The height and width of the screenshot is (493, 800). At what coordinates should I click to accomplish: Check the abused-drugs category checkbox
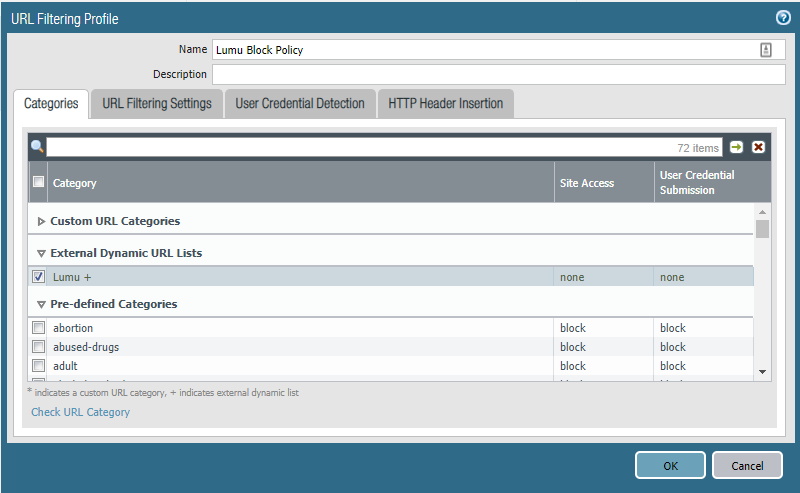coord(39,347)
